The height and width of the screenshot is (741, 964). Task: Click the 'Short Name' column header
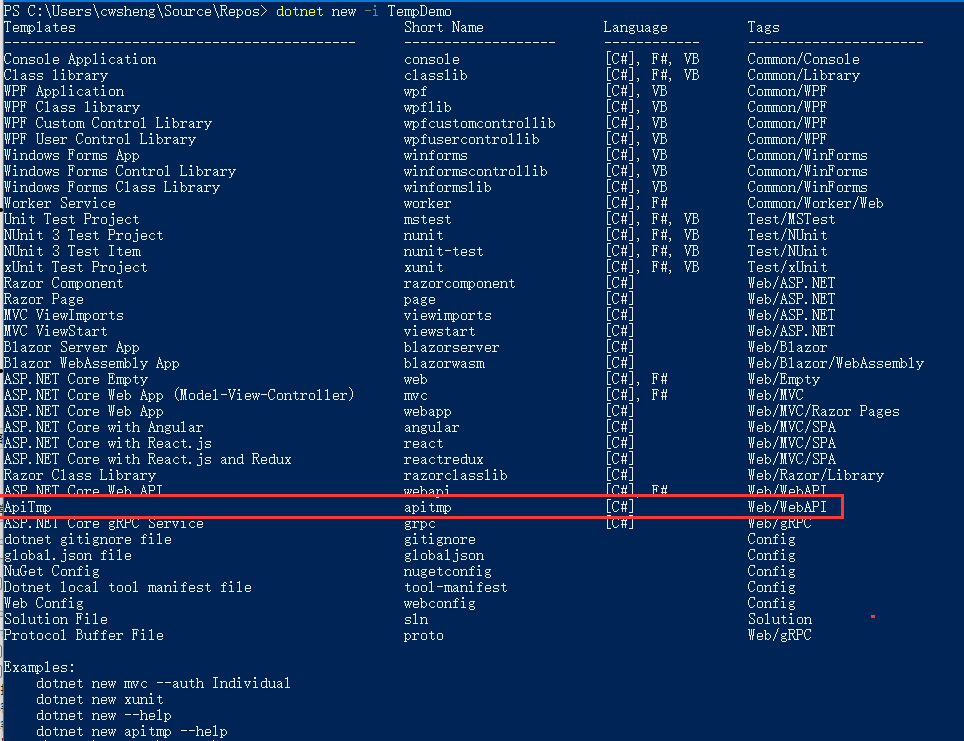tap(443, 27)
